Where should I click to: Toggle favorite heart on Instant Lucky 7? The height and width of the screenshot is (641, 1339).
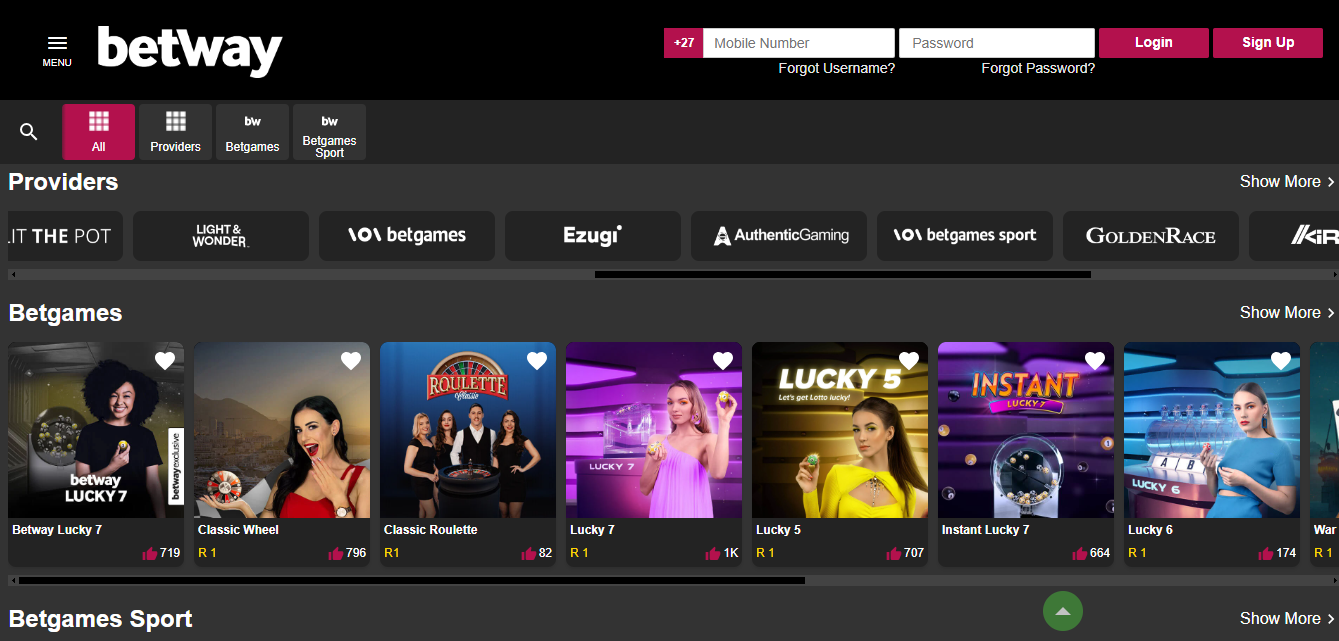[x=1095, y=361]
